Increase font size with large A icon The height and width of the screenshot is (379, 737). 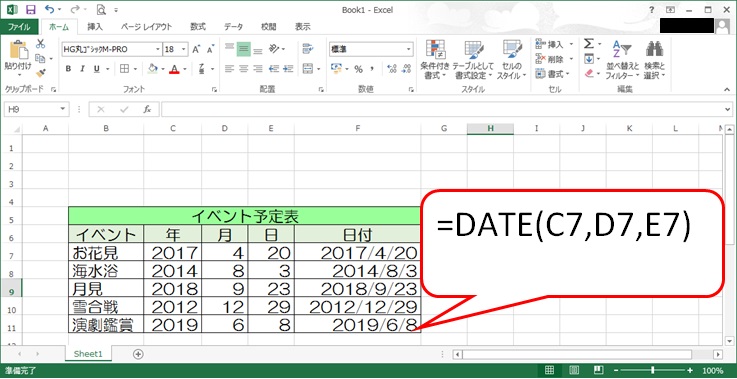(x=196, y=49)
